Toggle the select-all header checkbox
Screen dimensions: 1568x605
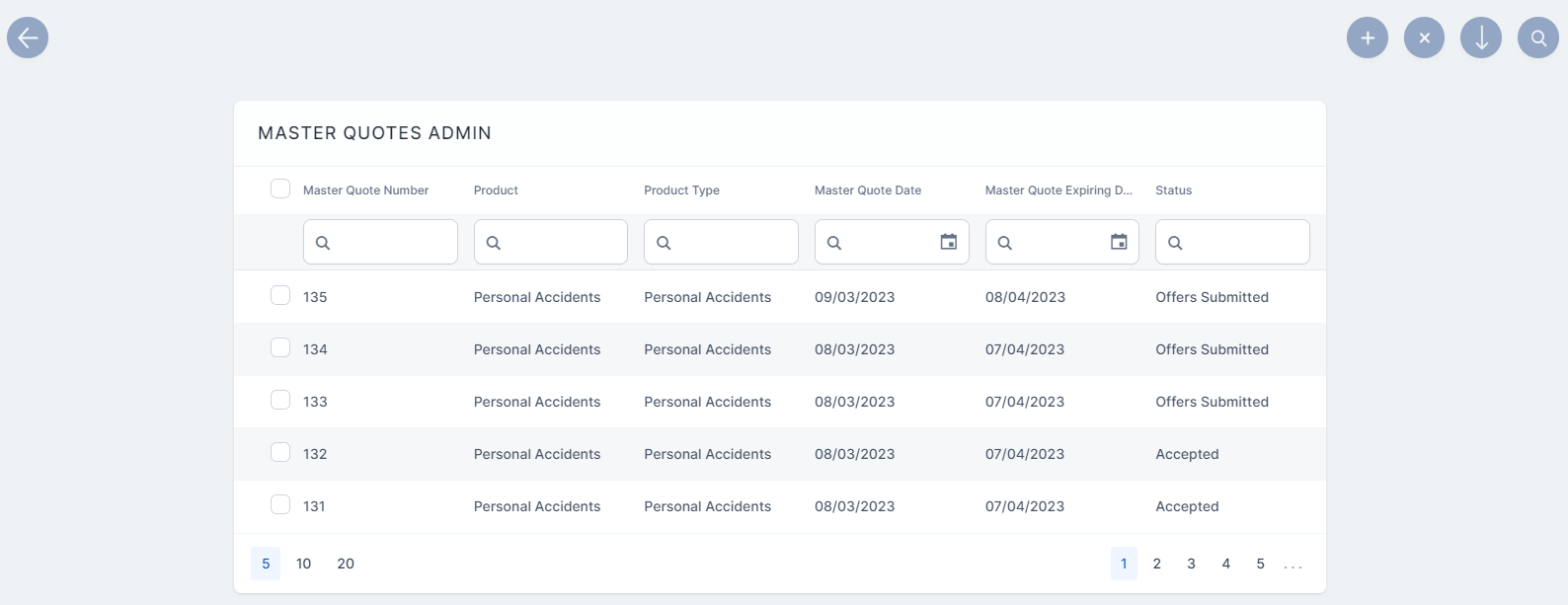pos(280,189)
